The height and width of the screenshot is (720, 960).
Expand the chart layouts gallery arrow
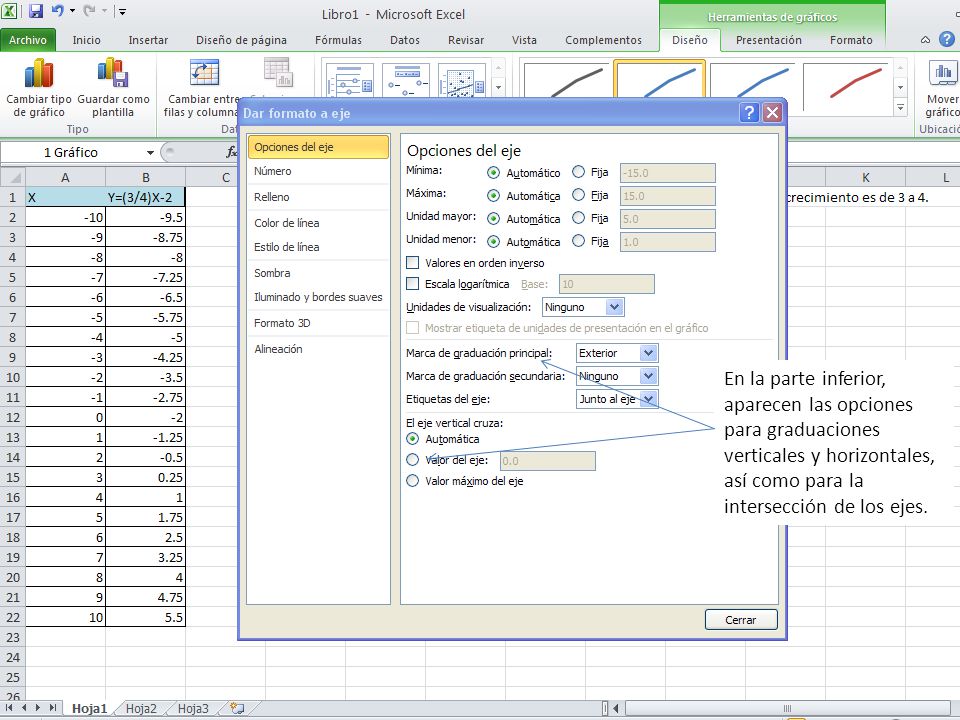click(x=498, y=88)
